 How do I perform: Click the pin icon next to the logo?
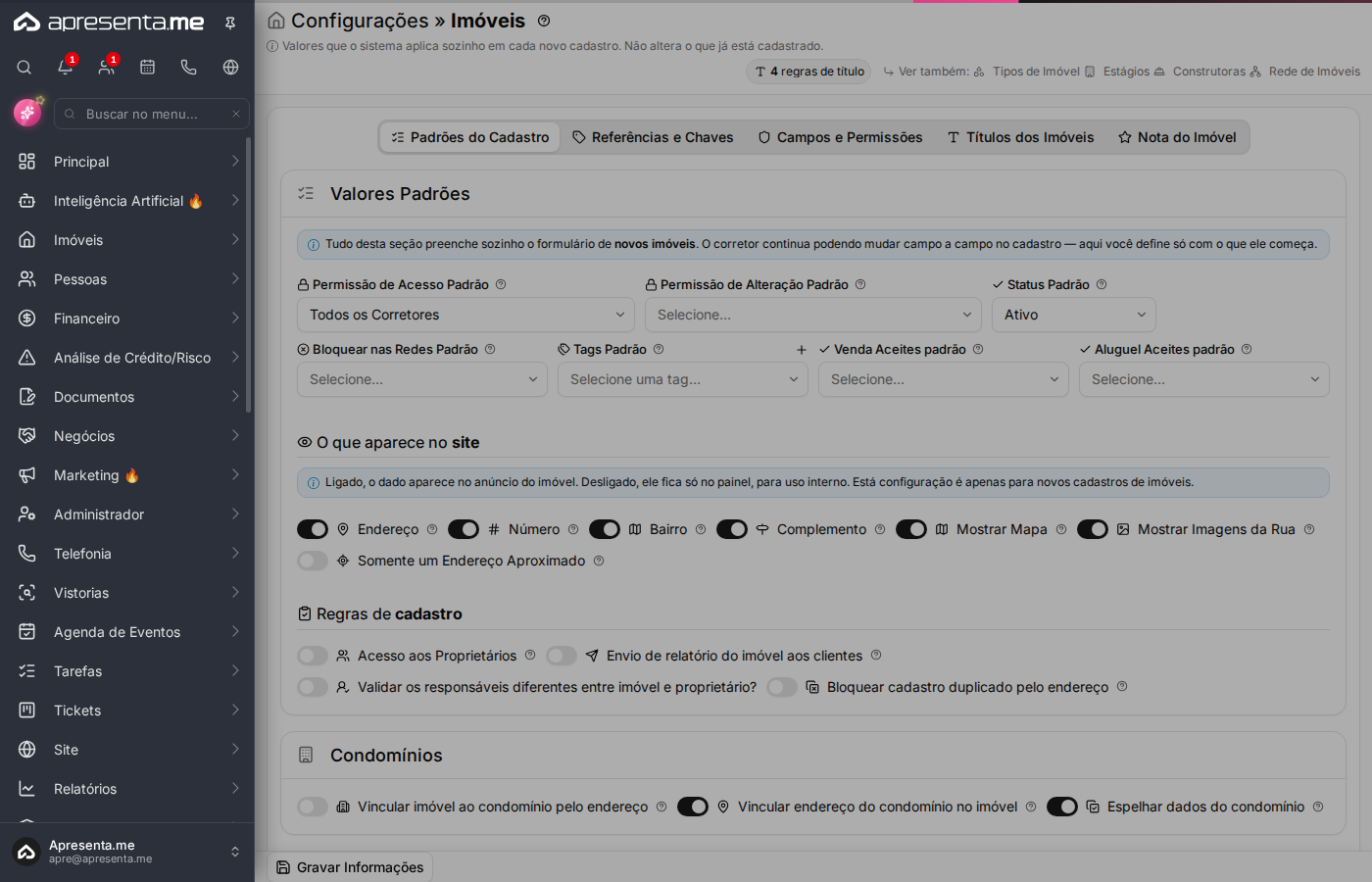230,23
